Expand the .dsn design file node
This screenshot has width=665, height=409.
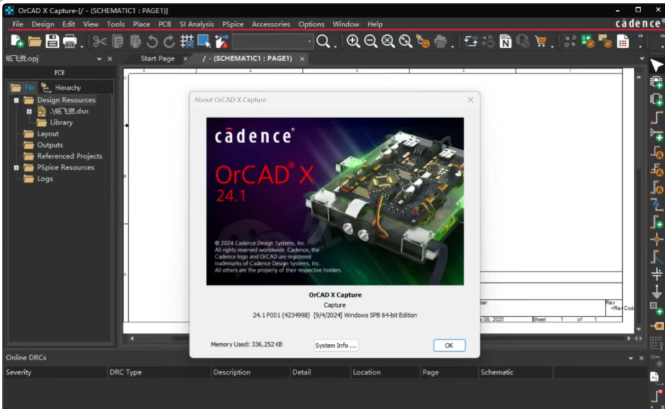click(29, 111)
